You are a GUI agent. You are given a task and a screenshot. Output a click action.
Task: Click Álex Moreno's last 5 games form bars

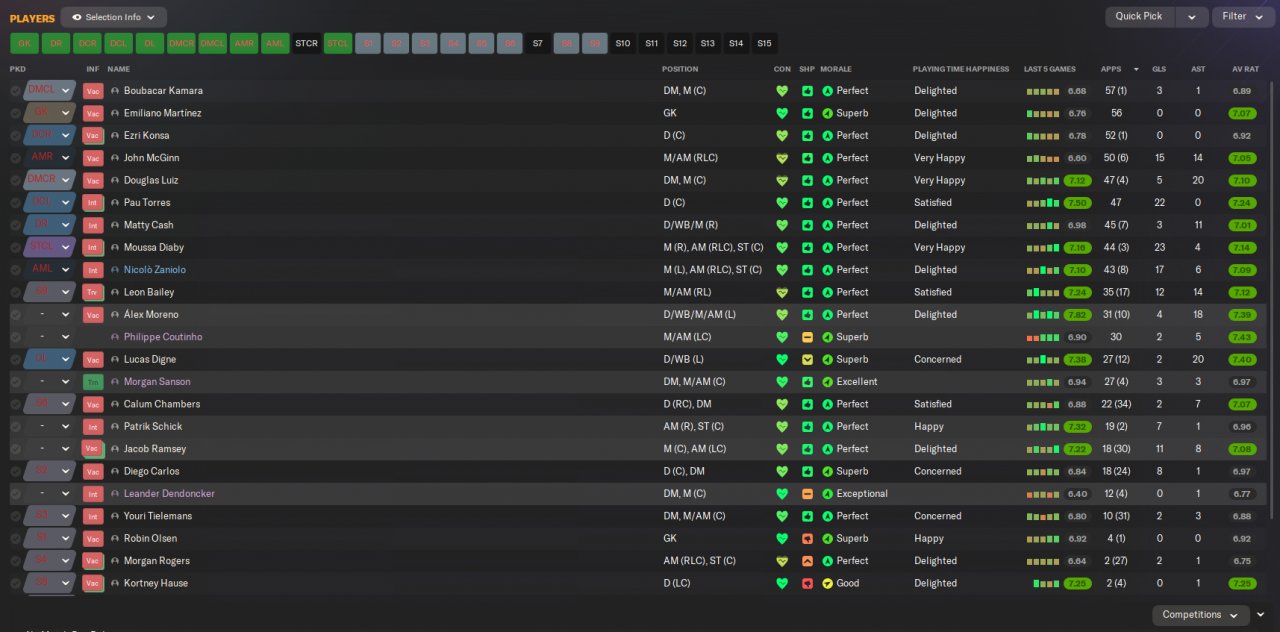1043,315
